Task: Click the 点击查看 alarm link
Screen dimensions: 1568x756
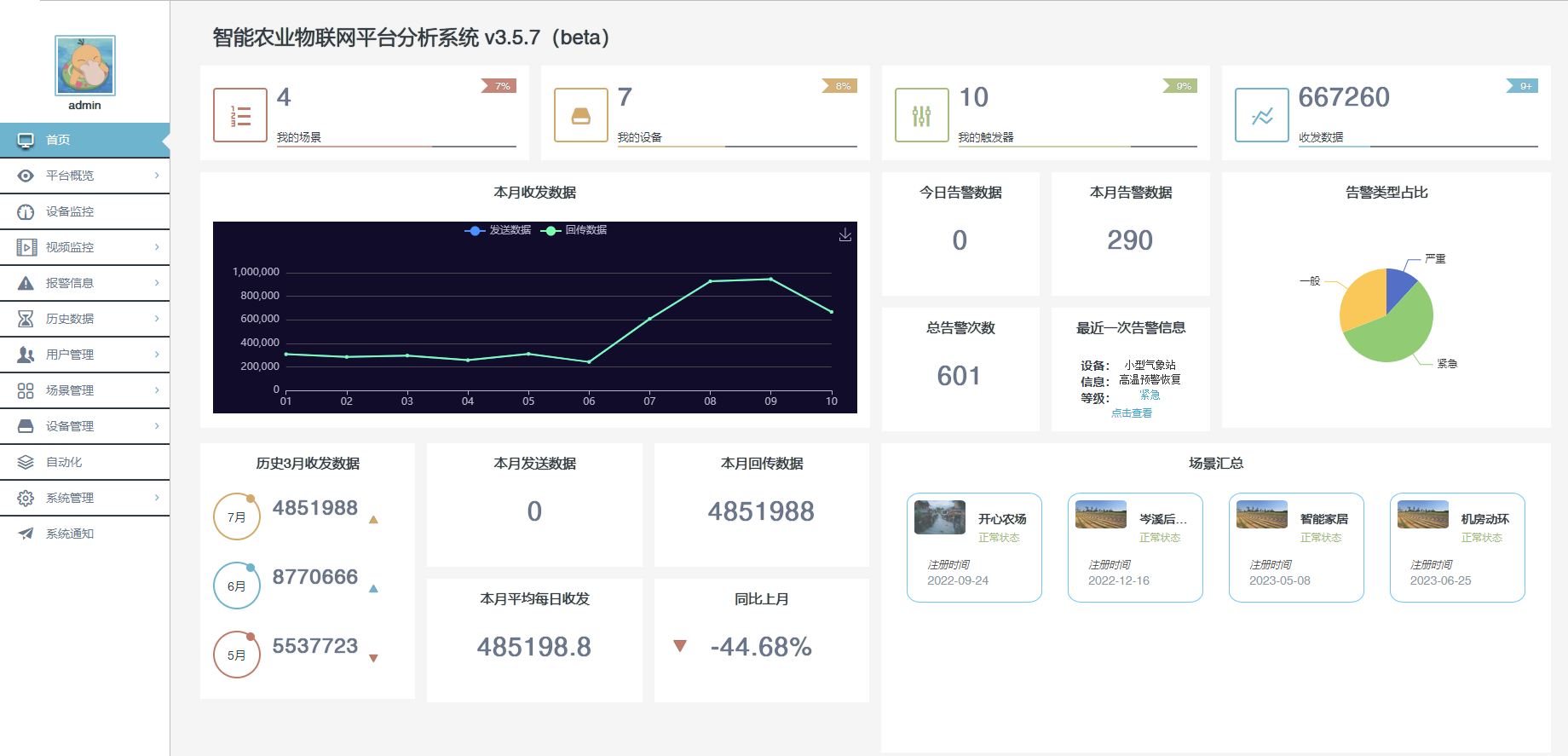Action: click(1132, 413)
